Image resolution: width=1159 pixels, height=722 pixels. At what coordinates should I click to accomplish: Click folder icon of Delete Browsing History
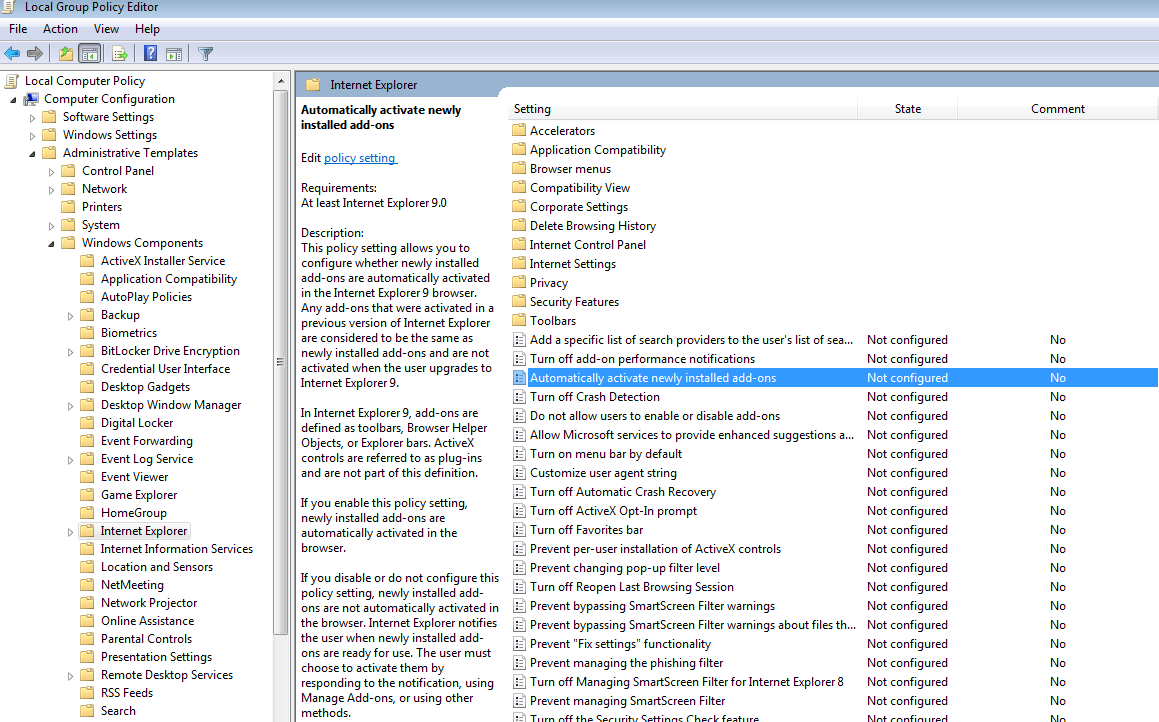point(519,225)
